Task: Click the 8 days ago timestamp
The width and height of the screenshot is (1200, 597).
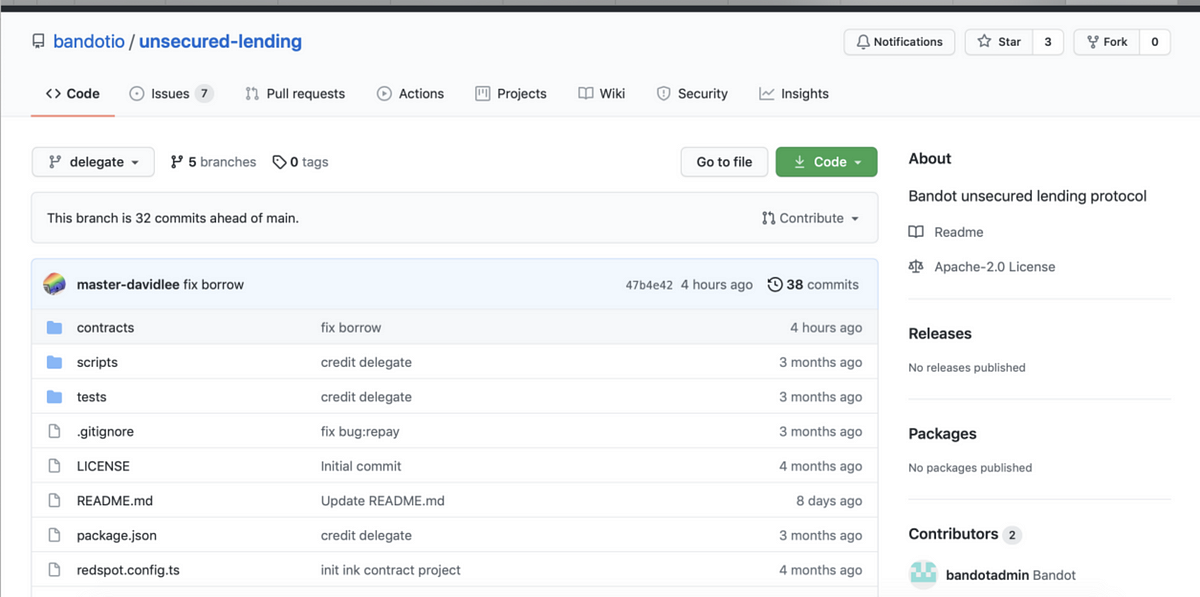Action: click(829, 501)
